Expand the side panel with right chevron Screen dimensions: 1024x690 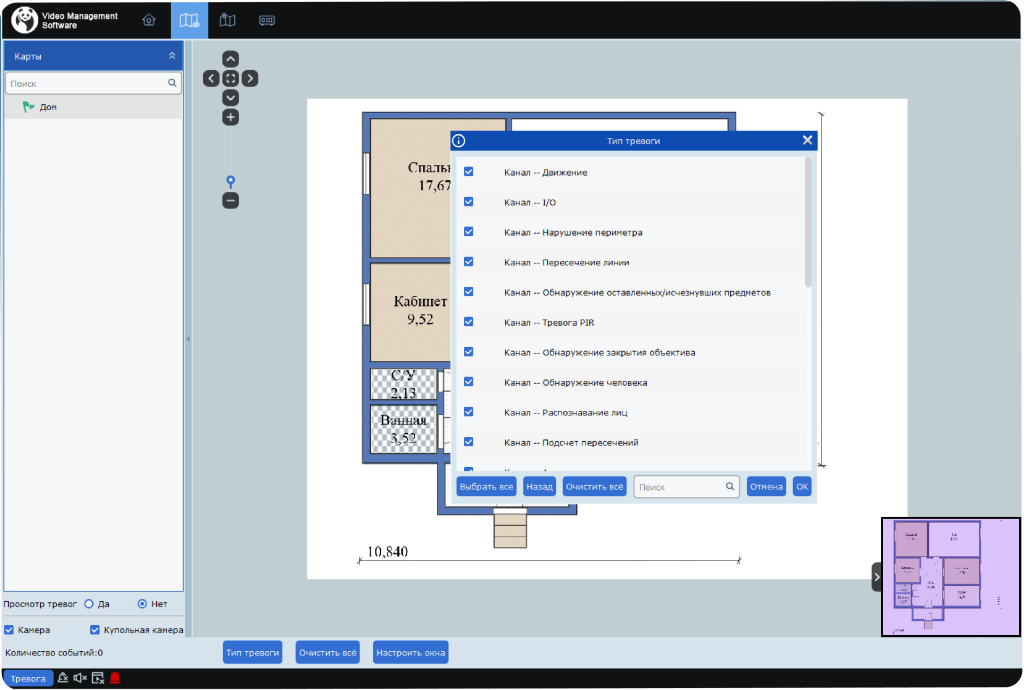click(x=876, y=576)
